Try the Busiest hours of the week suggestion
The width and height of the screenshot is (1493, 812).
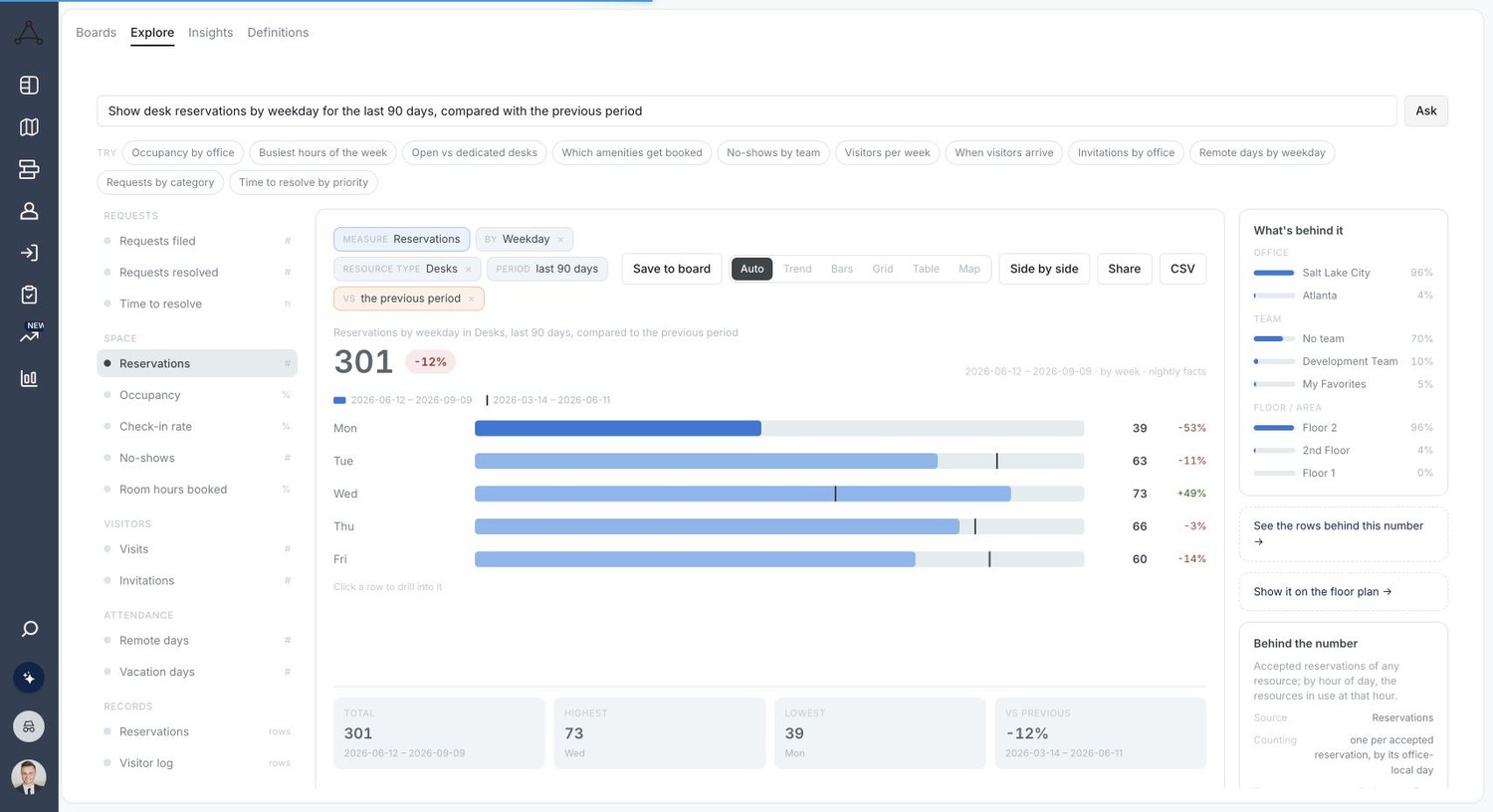[322, 152]
